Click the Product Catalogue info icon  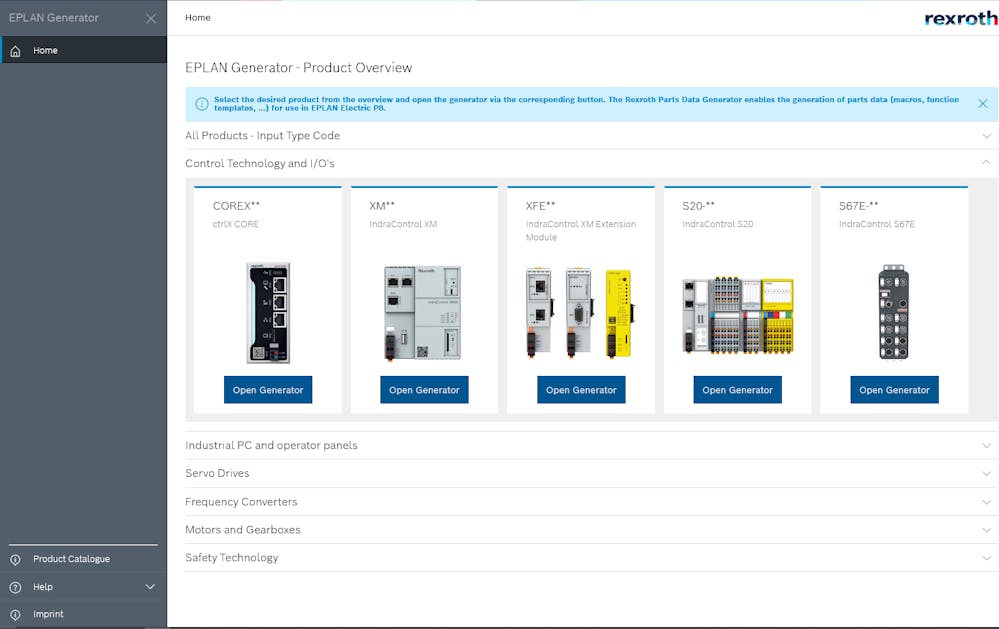tap(15, 560)
